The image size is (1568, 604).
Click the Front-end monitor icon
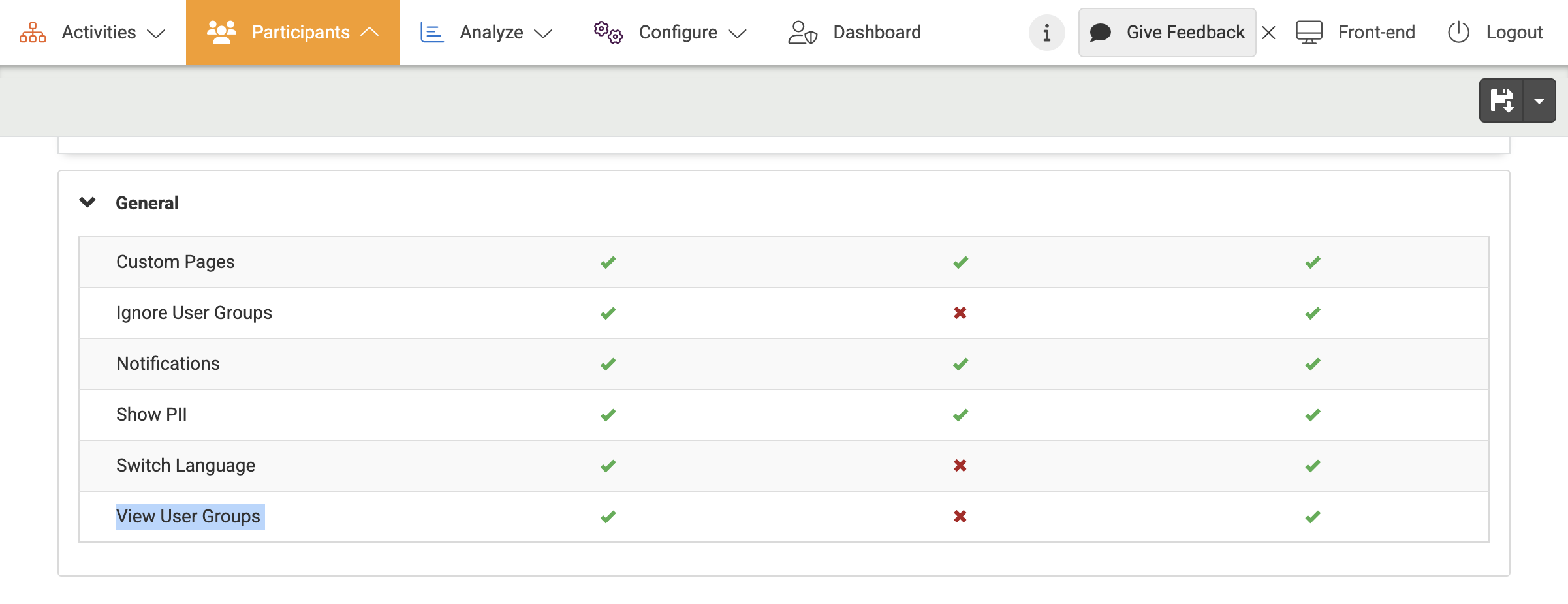[1309, 33]
